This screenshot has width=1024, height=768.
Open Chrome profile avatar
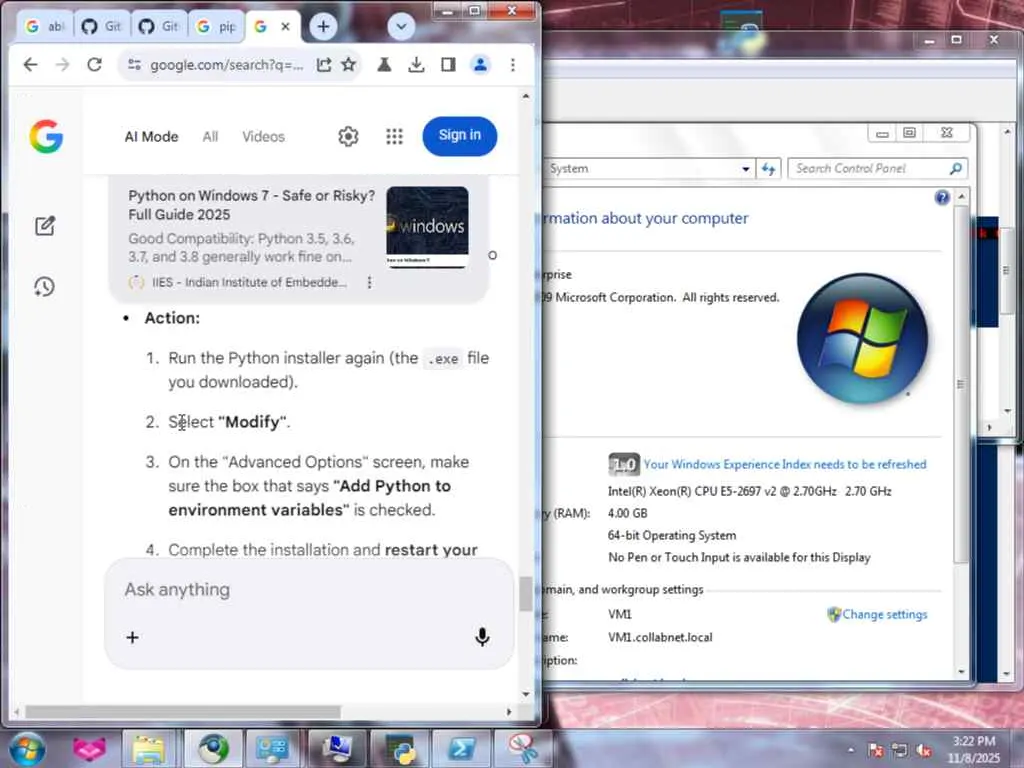(480, 64)
